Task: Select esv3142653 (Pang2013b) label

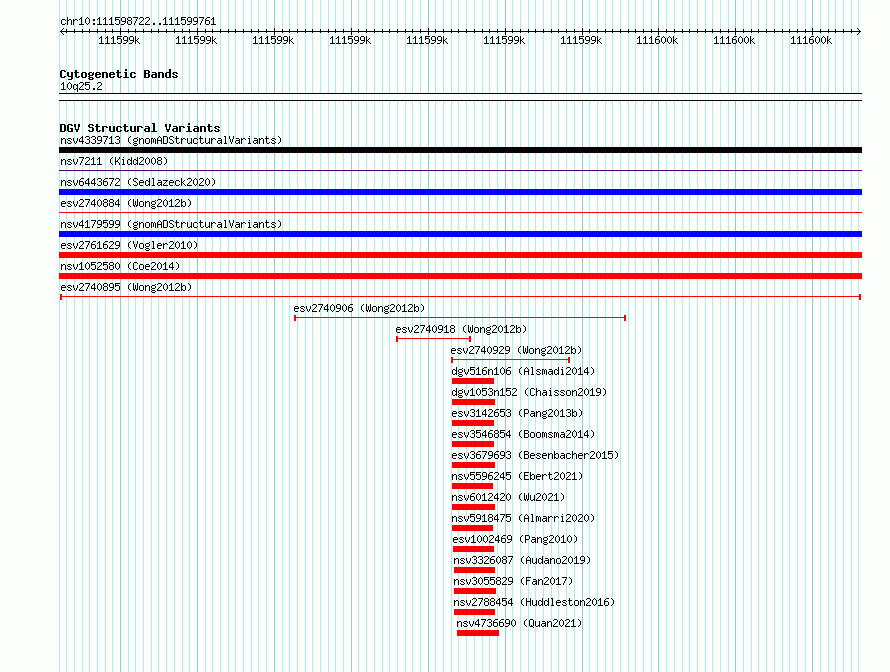Action: [x=517, y=413]
